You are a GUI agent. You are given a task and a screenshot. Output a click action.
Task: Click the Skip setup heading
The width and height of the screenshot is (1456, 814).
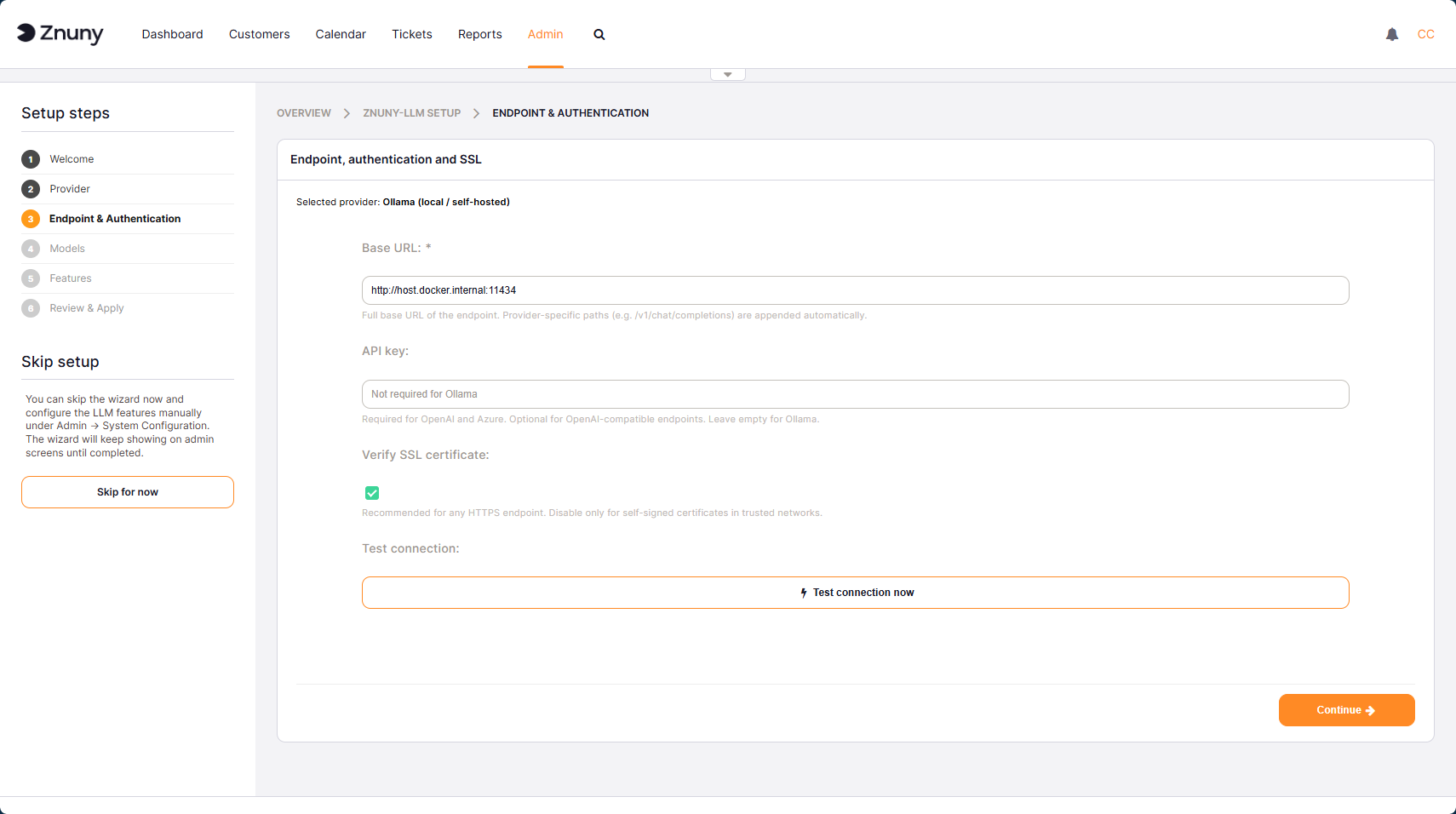(x=60, y=362)
